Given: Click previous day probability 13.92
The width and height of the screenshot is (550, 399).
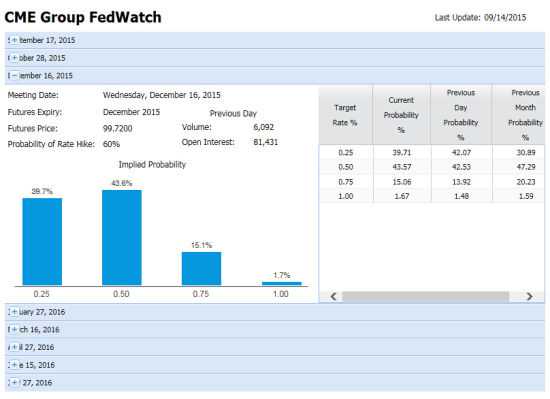Looking at the screenshot, I should pos(461,182).
